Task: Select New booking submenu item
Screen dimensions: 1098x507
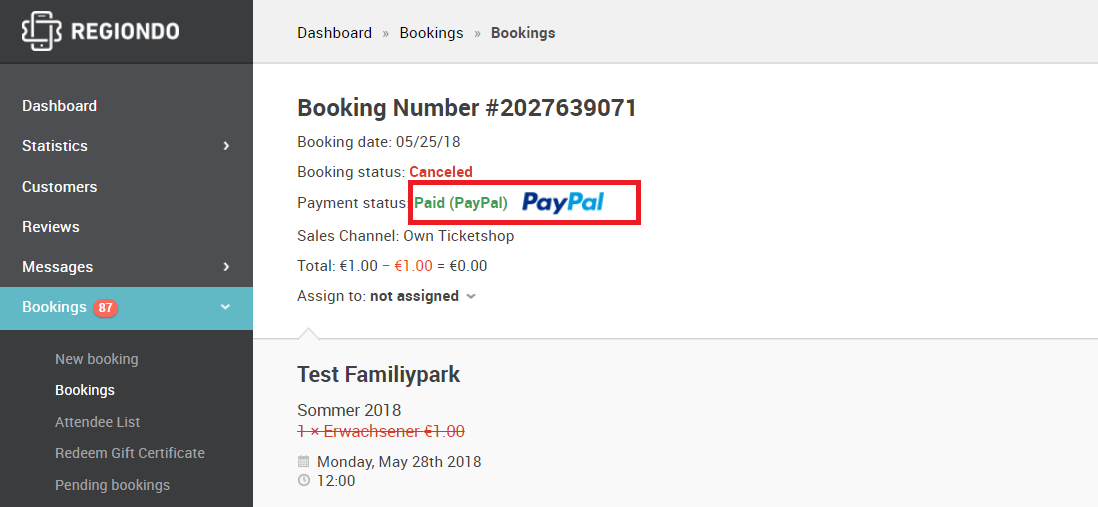Action: point(97,359)
